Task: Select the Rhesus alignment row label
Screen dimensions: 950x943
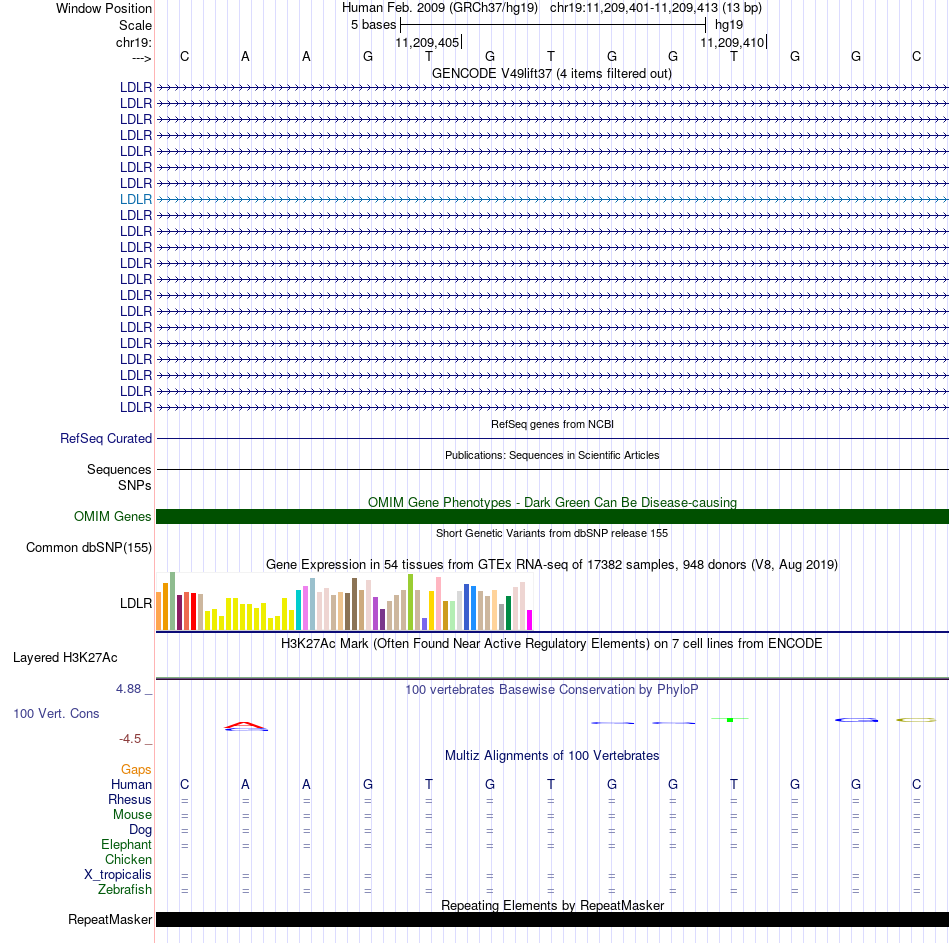Action: (130, 799)
